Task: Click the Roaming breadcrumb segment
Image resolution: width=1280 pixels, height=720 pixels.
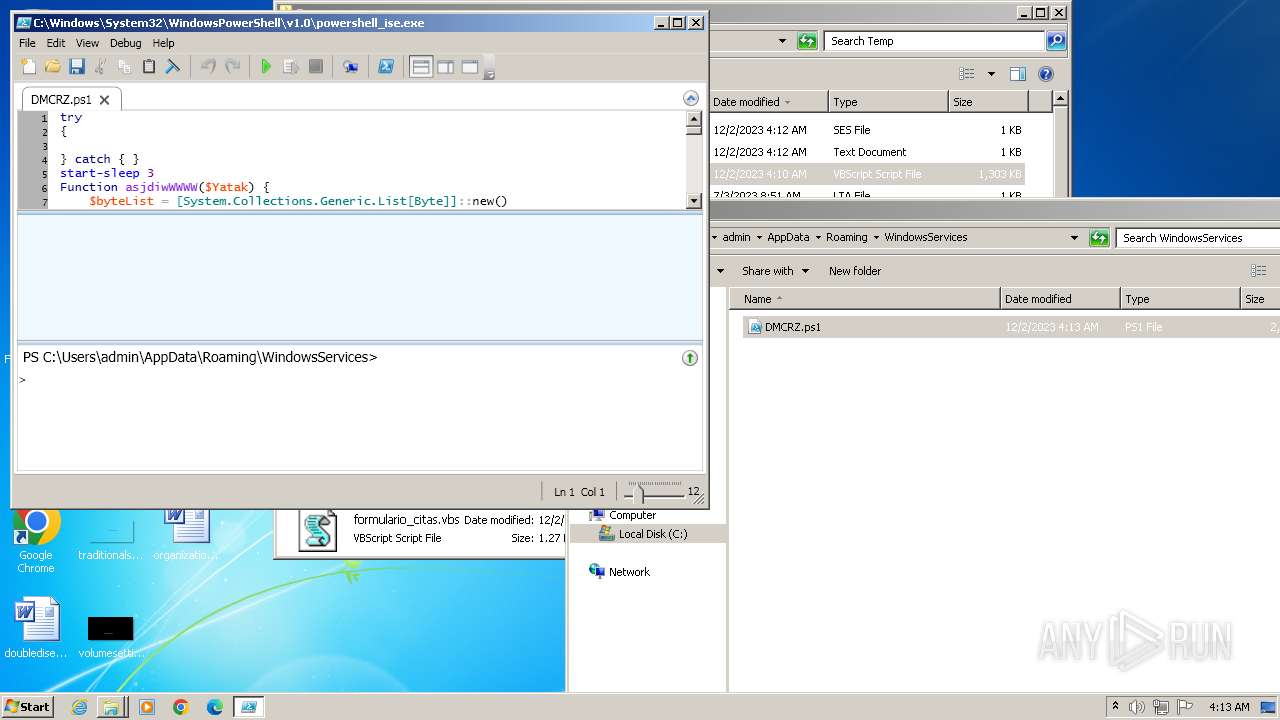Action: tap(846, 238)
